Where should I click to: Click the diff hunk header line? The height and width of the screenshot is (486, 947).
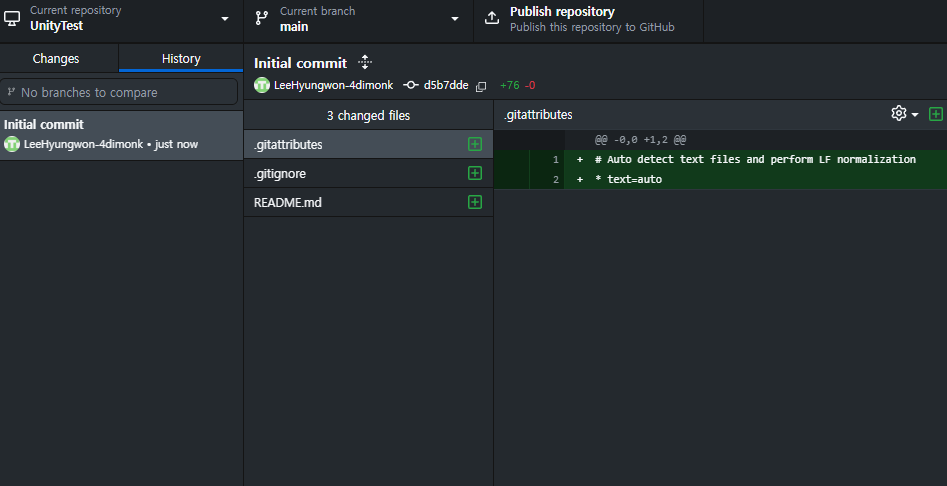(x=720, y=140)
